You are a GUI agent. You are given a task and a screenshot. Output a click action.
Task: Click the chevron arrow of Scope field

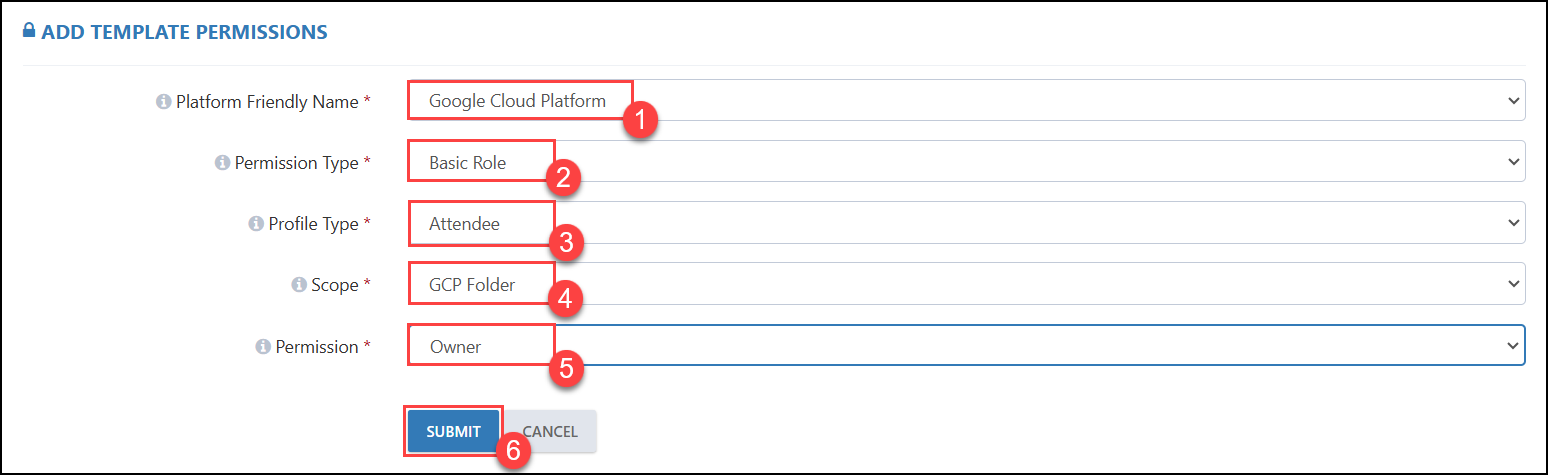[1512, 284]
